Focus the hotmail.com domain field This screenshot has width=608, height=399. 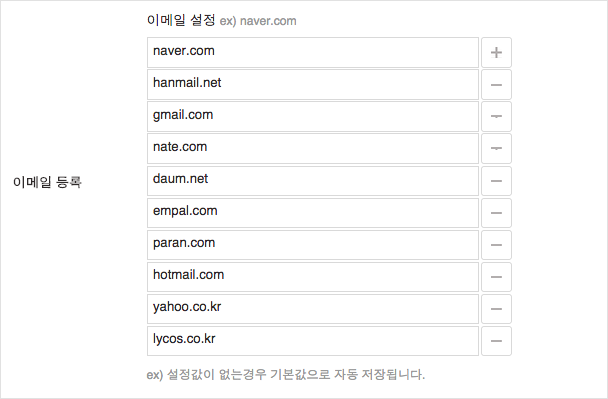coord(313,277)
